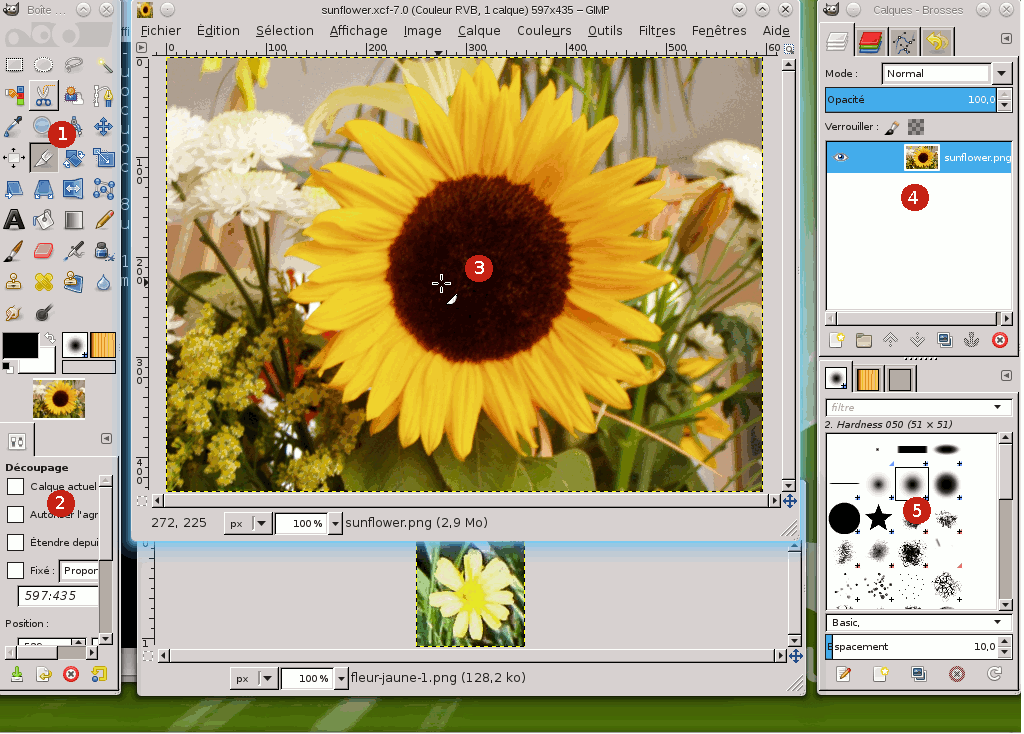Screen dimensions: 1024x734
Task: Choose the Move tool in the toolbox
Action: coord(103,127)
